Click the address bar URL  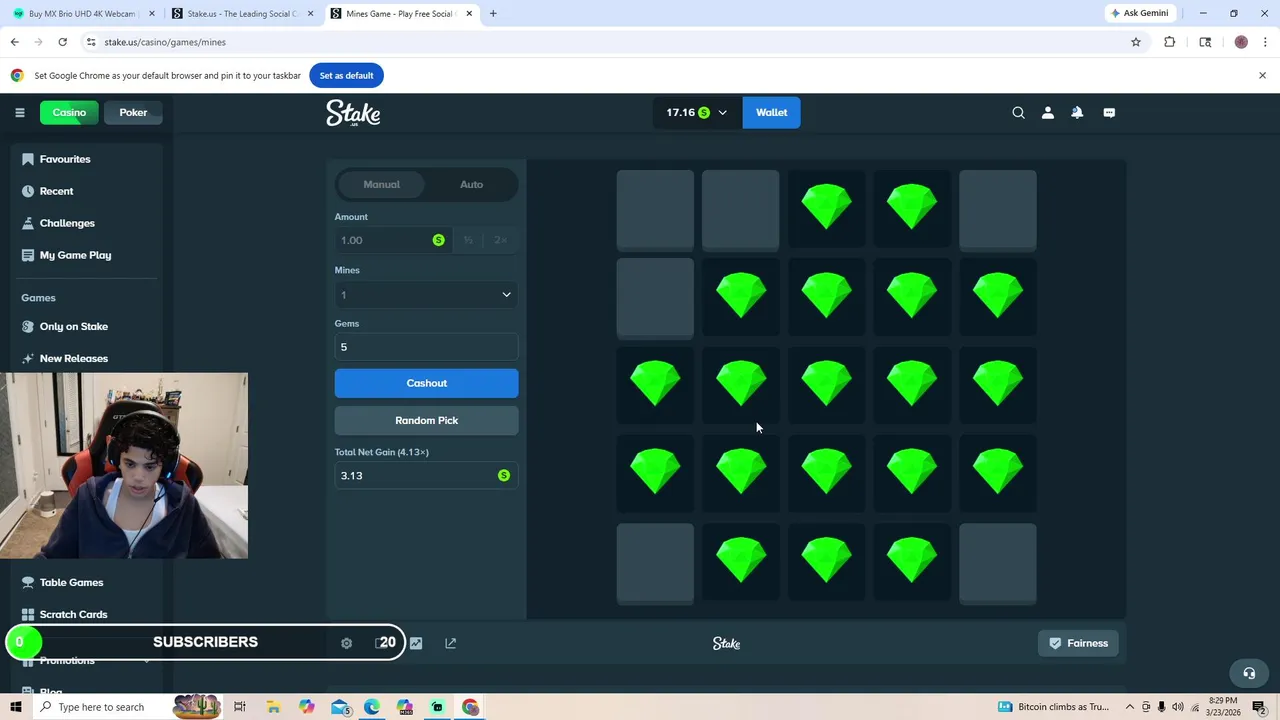[x=165, y=42]
